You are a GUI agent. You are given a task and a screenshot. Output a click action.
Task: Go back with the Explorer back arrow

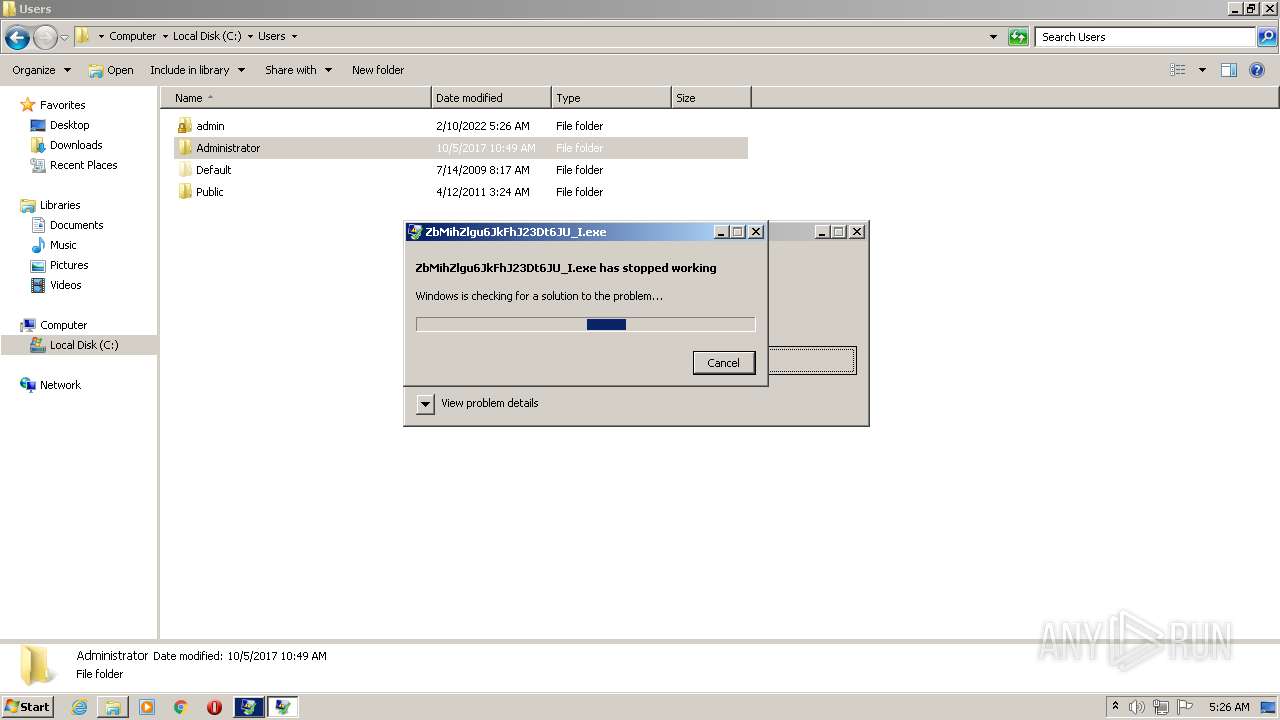17,38
